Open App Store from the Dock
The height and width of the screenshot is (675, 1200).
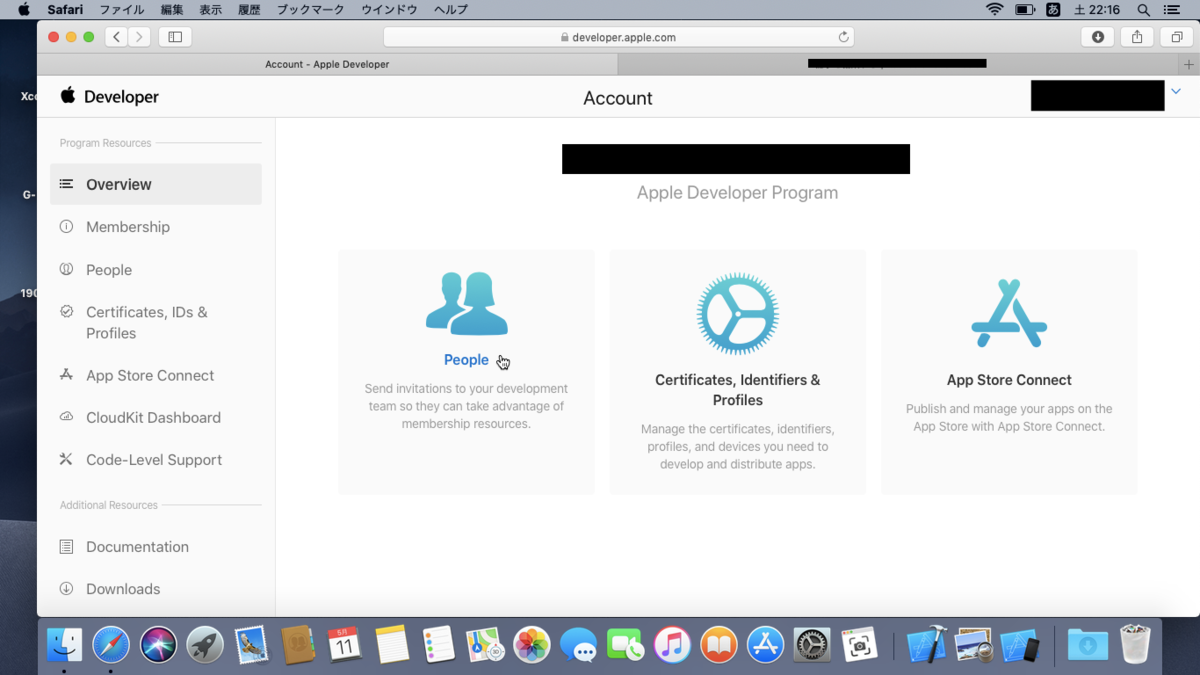[766, 645]
